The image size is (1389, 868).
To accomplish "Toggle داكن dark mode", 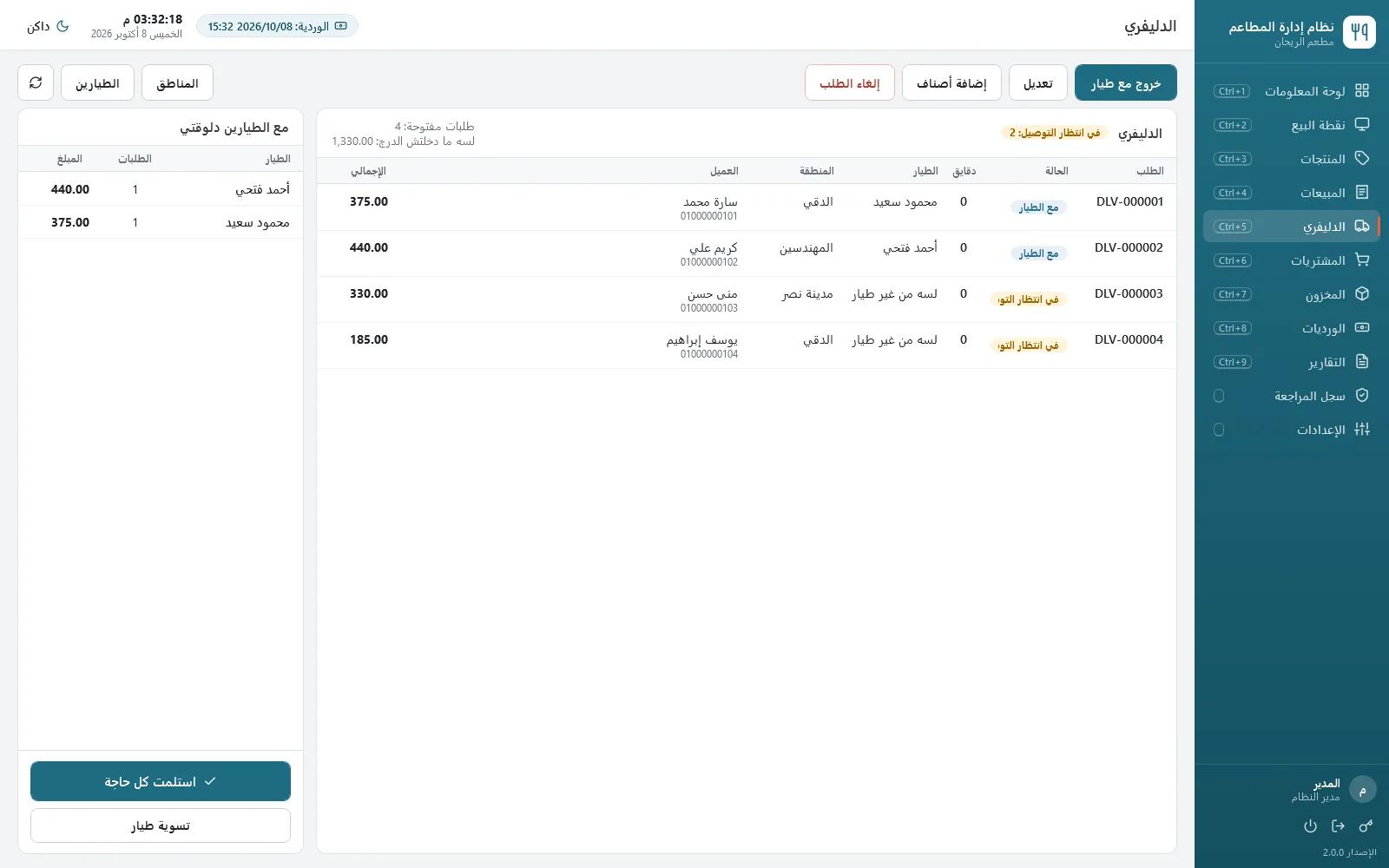I will [x=49, y=26].
